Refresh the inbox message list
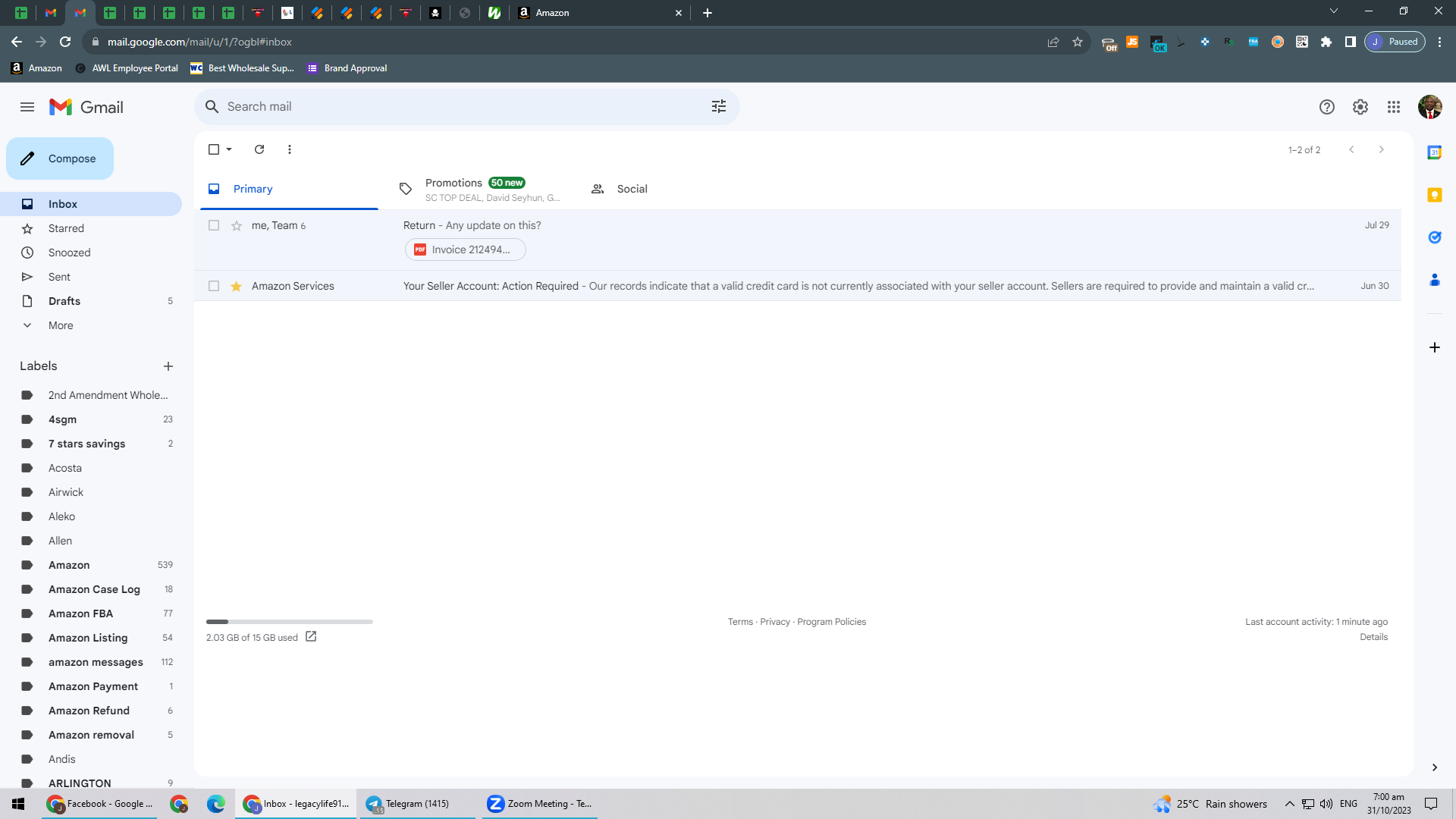 tap(259, 149)
